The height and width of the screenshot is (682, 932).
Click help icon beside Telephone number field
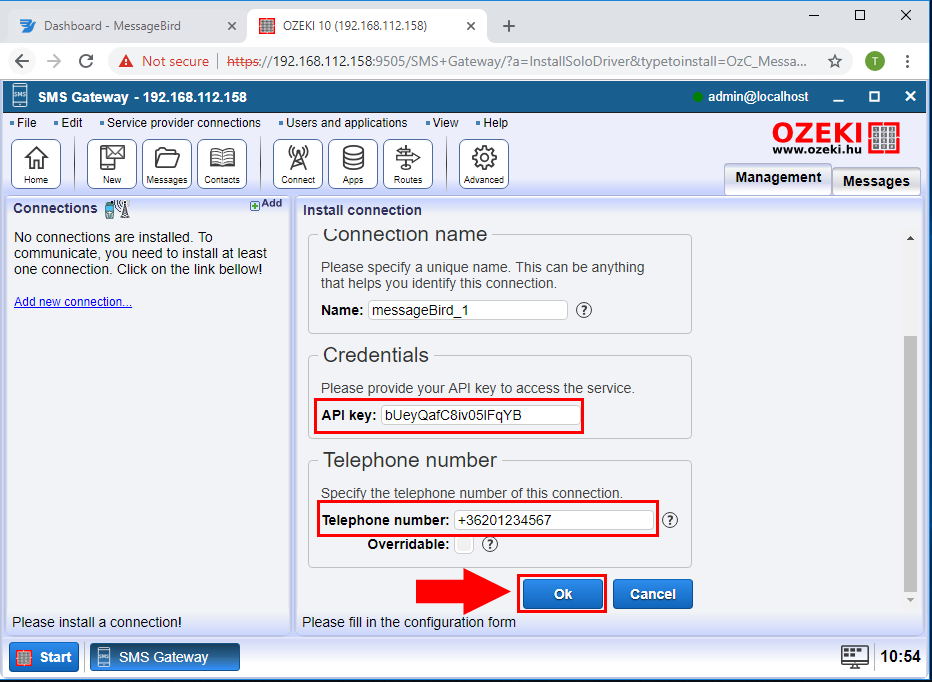pyautogui.click(x=670, y=520)
